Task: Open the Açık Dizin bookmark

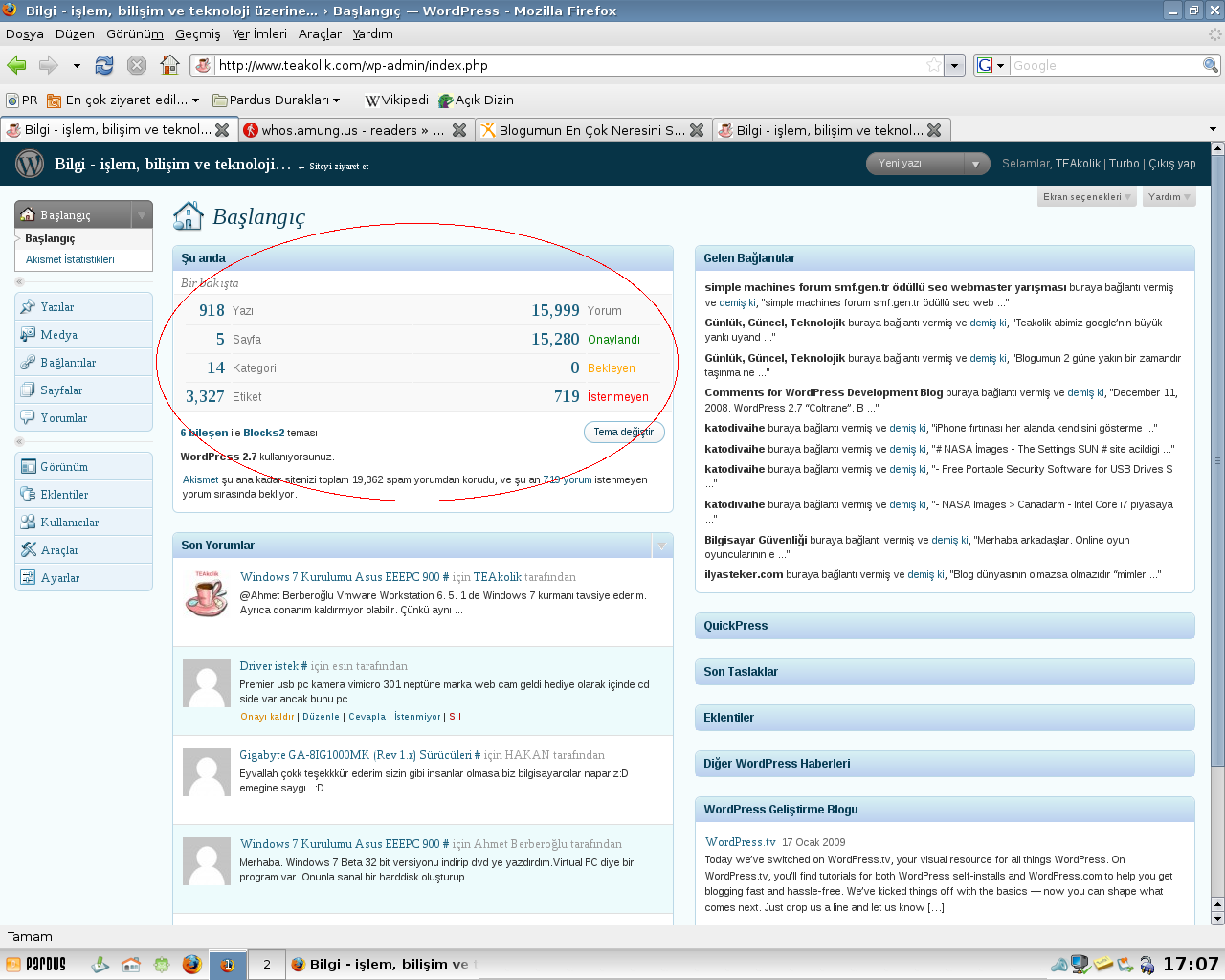Action: tap(476, 100)
